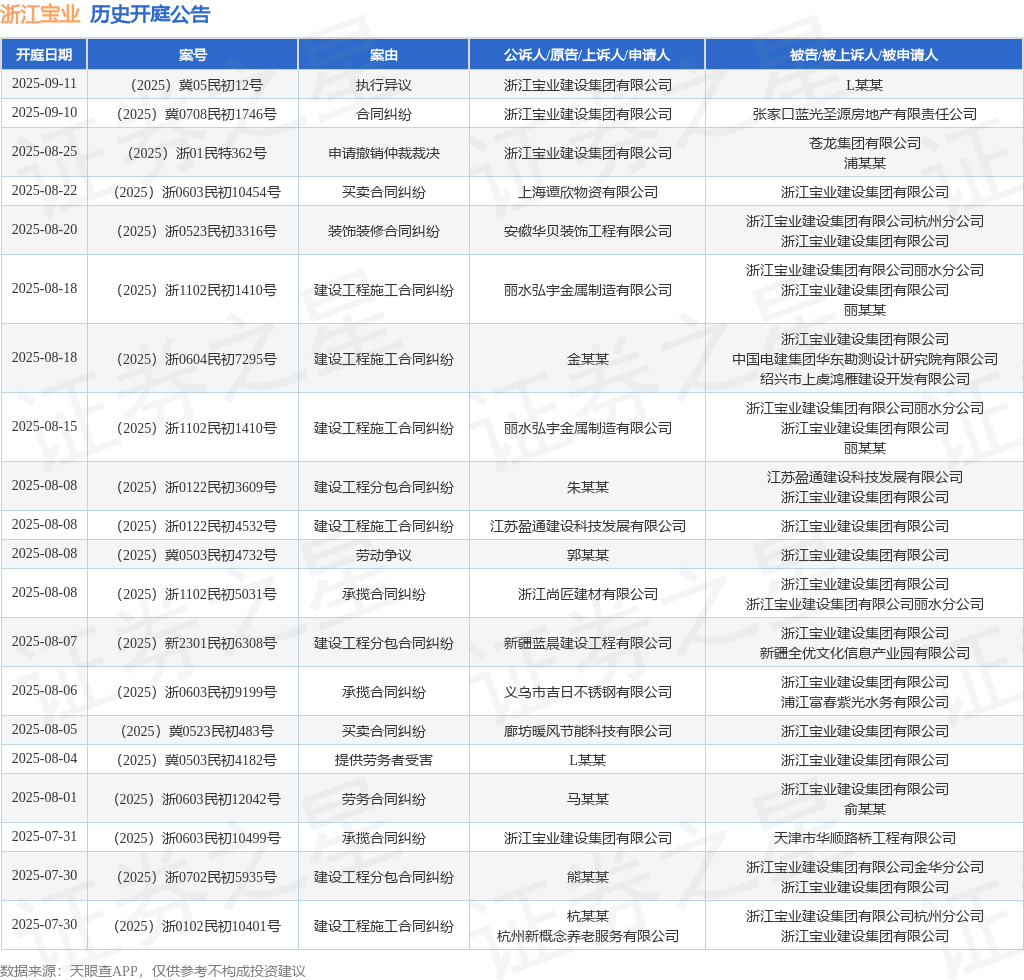
Task: Click defendant 俞某某
Action: tap(865, 809)
